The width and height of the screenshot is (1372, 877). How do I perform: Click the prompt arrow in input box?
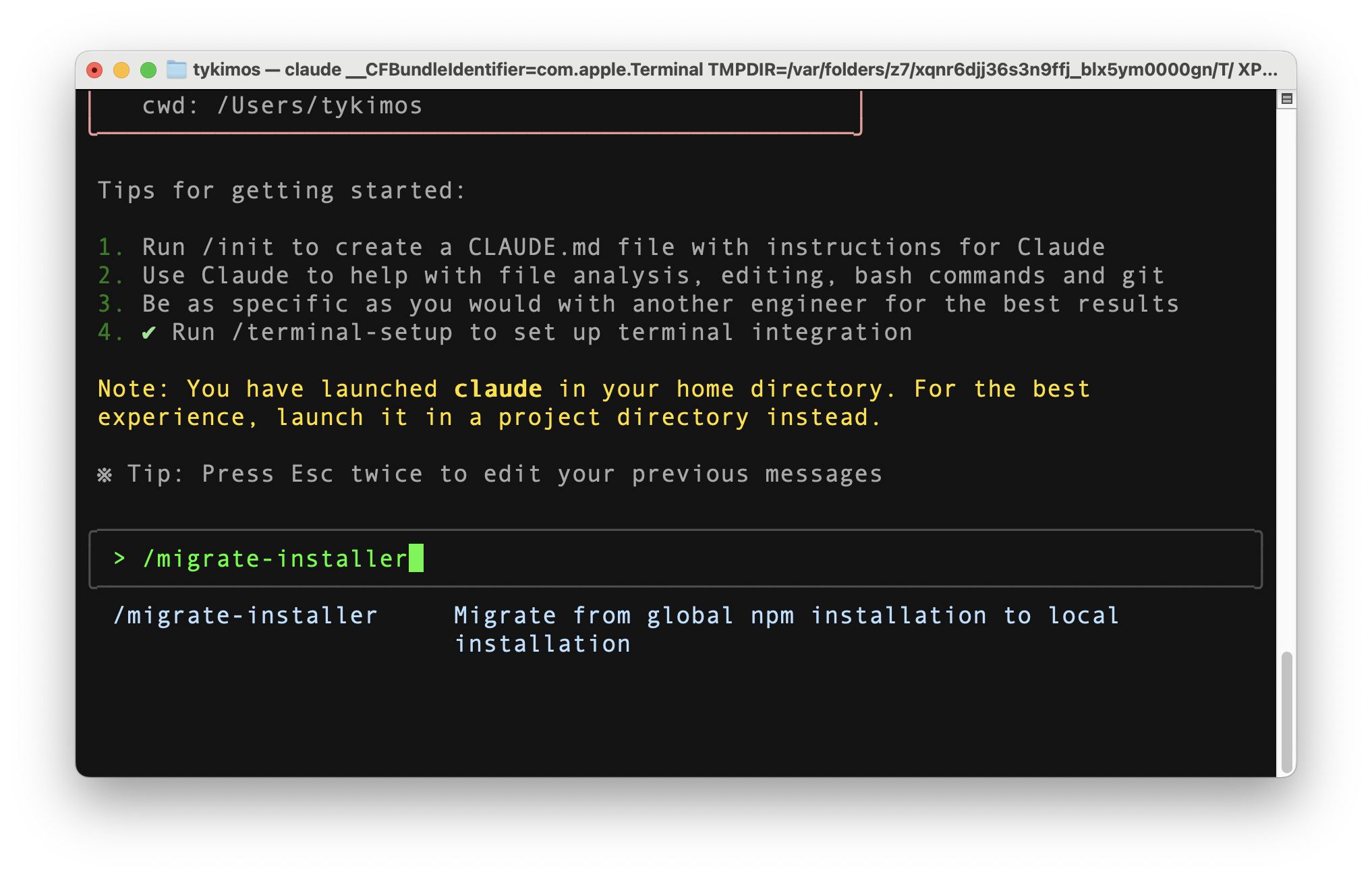[119, 559]
